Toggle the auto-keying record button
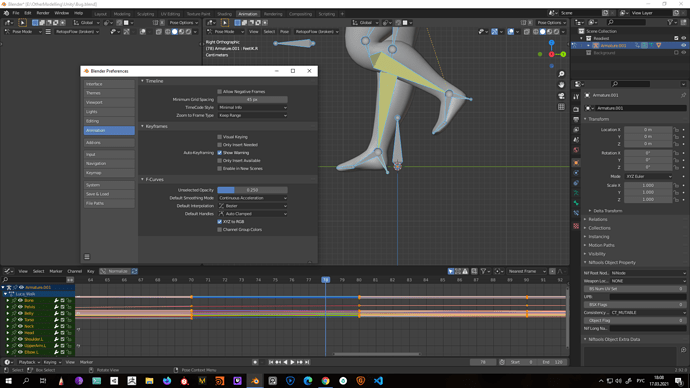Viewport: 690px width, 388px height. pos(255,362)
